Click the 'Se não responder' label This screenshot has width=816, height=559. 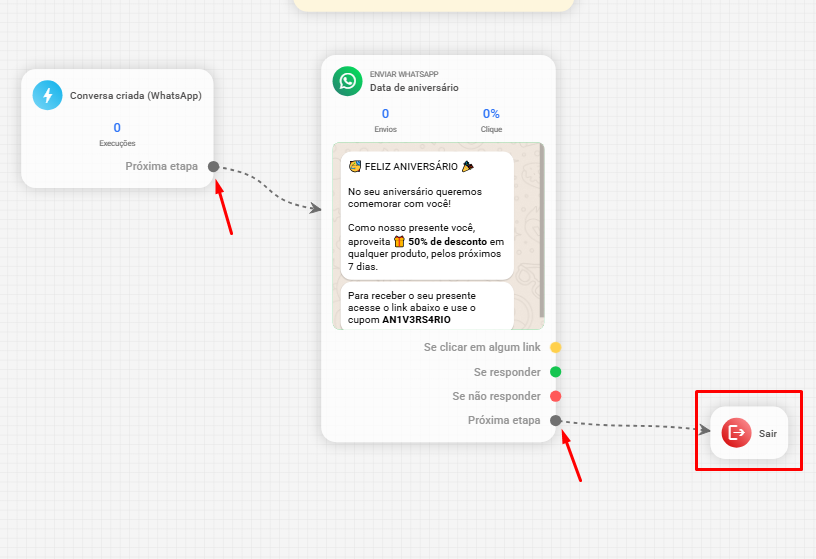point(496,396)
